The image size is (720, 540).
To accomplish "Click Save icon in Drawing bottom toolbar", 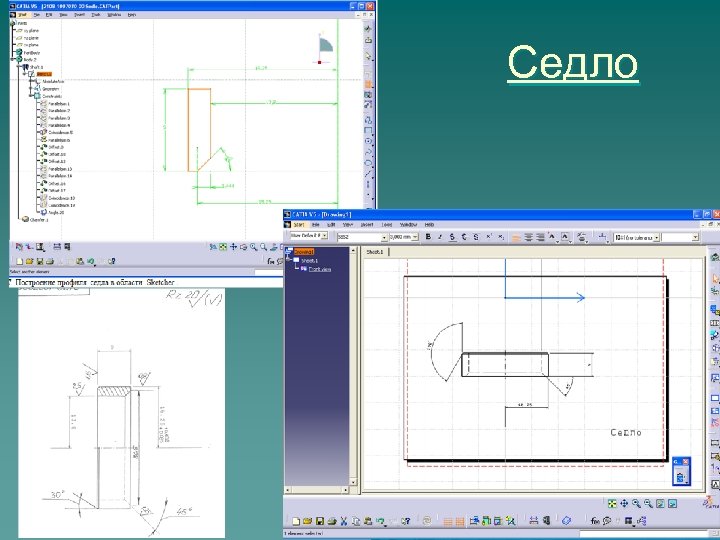I will (x=320, y=521).
